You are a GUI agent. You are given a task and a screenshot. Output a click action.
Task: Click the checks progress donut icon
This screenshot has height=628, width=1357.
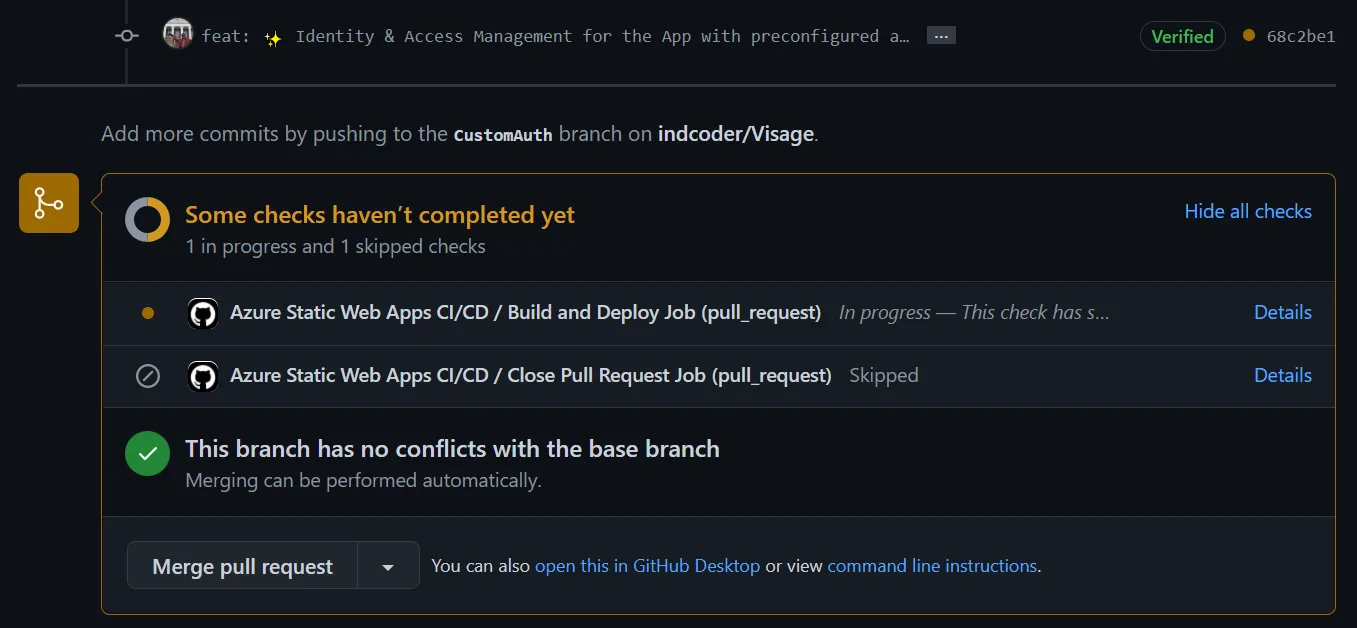147,219
